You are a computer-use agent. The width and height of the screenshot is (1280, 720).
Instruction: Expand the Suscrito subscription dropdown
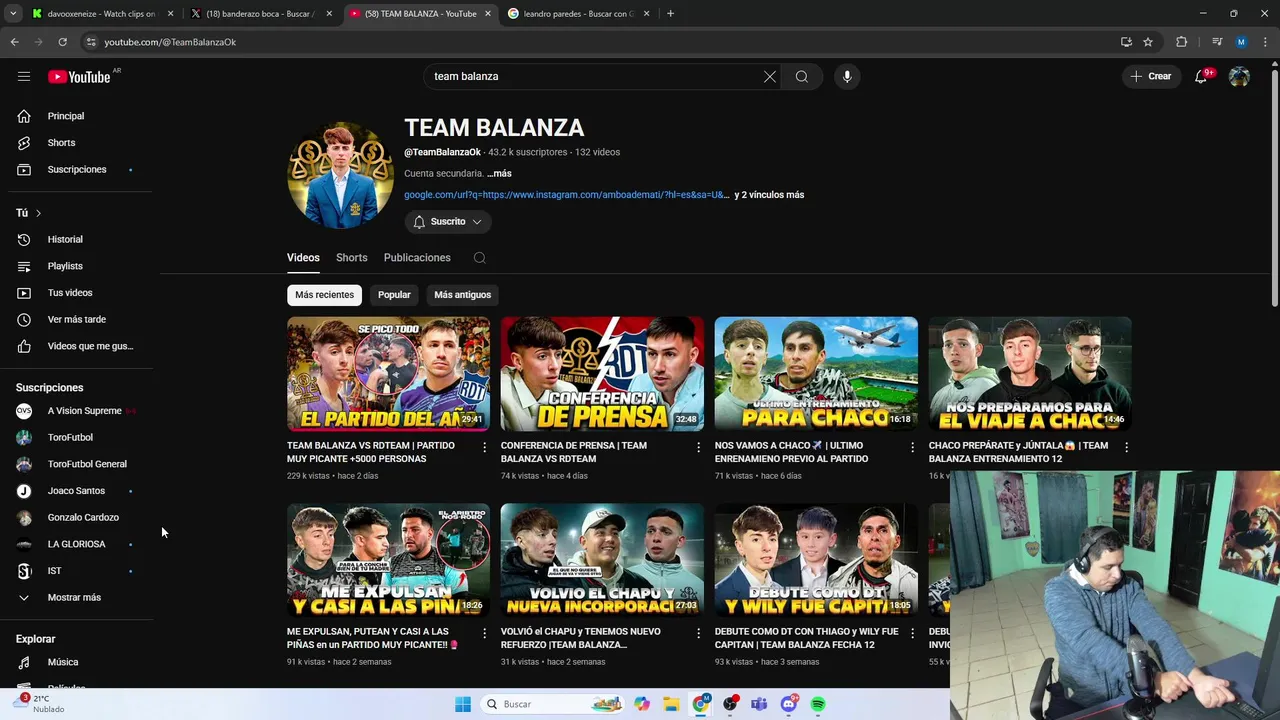[448, 222]
